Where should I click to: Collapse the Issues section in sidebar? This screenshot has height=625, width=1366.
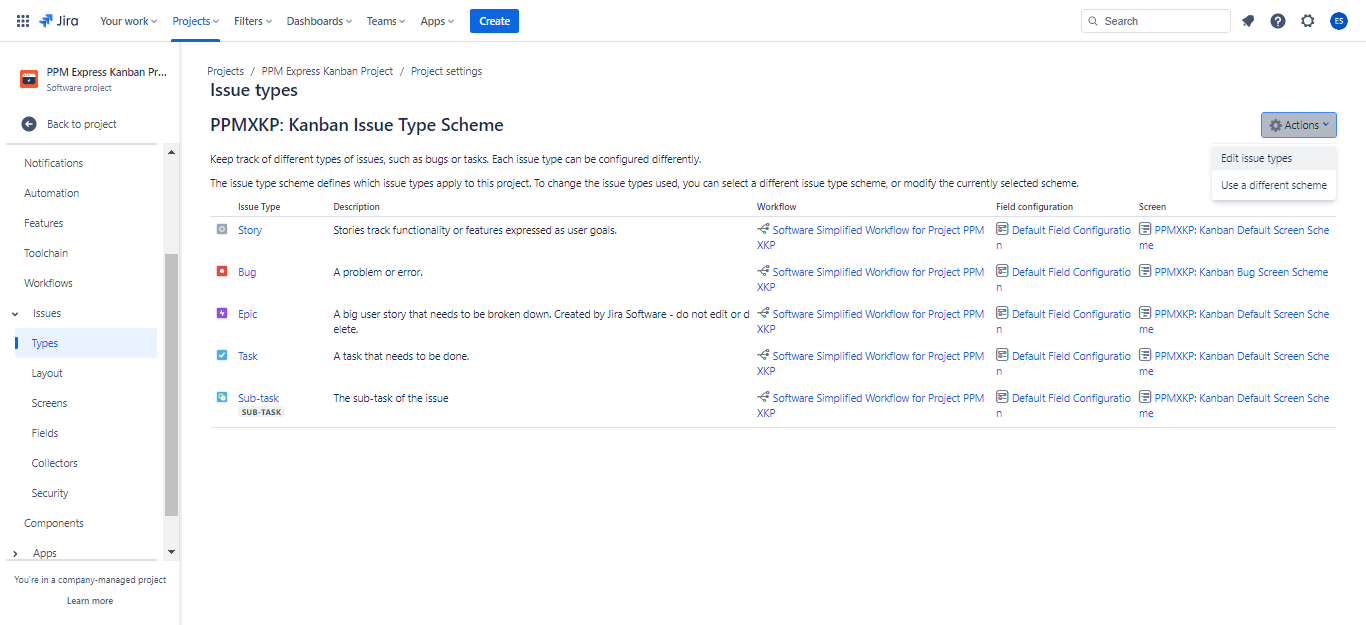[15, 314]
